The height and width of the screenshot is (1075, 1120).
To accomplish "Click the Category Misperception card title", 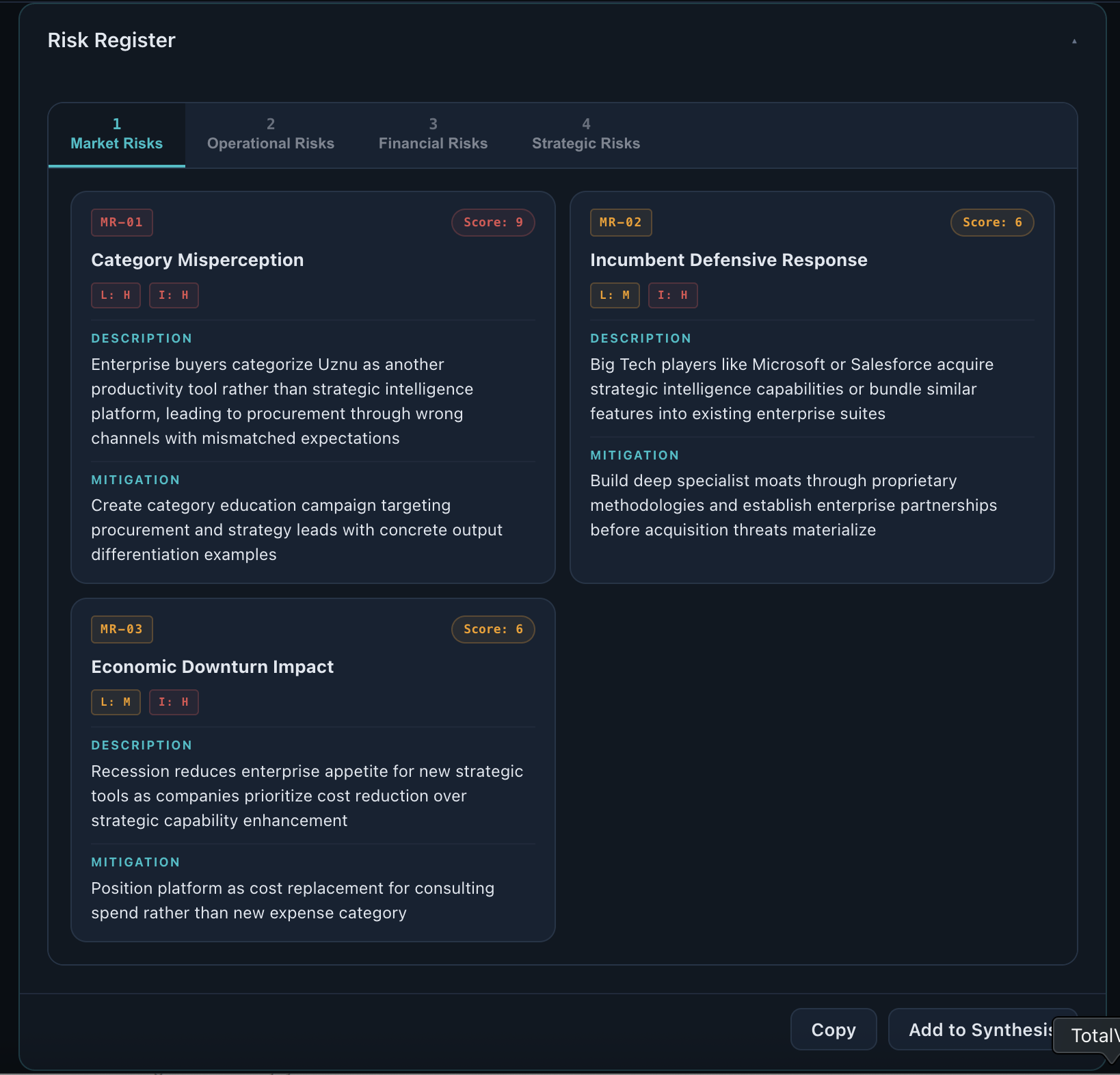I will pyautogui.click(x=198, y=260).
